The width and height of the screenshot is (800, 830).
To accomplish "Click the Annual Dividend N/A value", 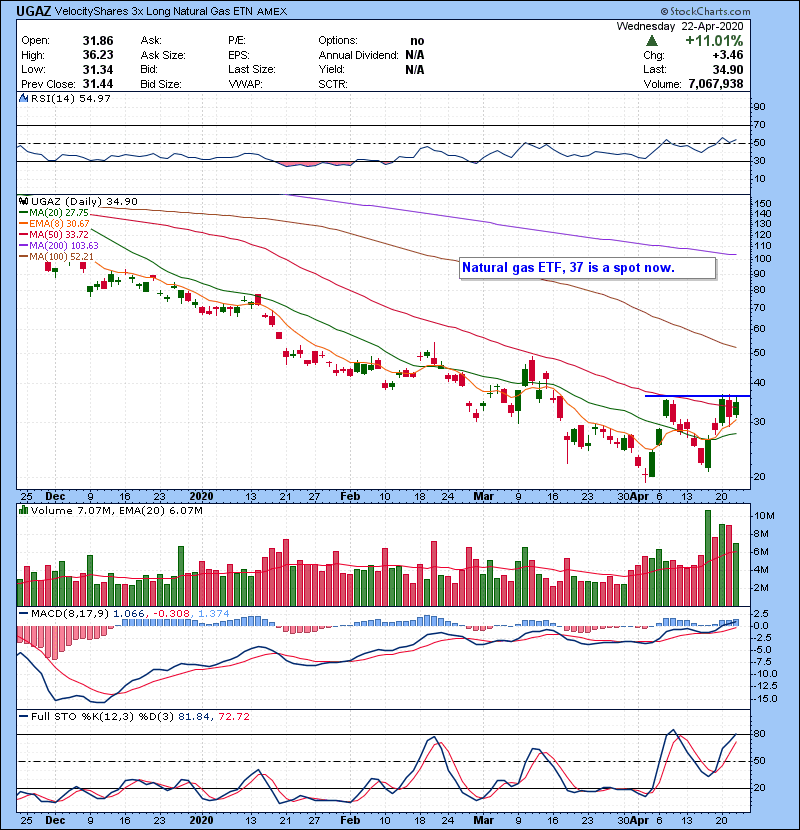I will tap(415, 55).
